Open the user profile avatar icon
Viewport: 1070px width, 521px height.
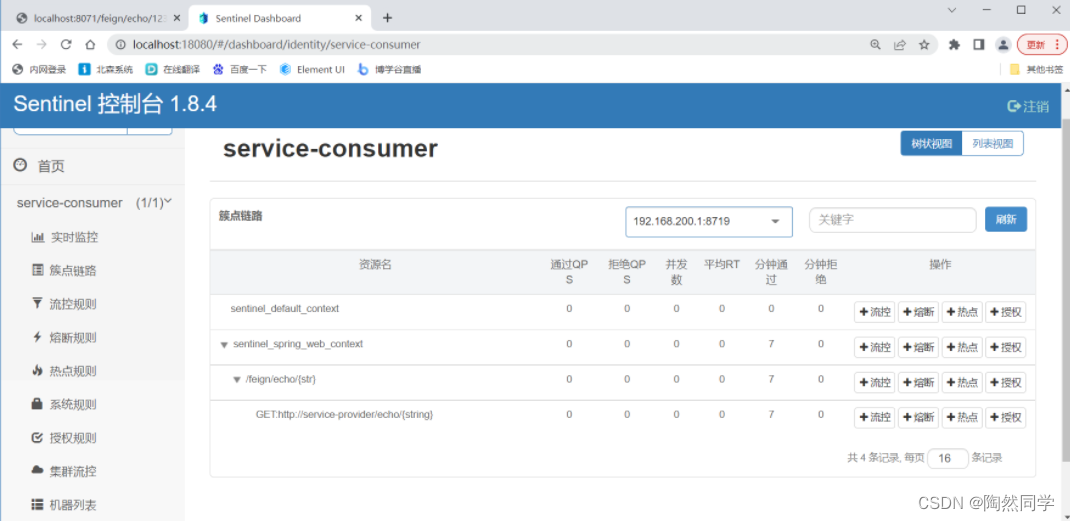pos(1003,44)
